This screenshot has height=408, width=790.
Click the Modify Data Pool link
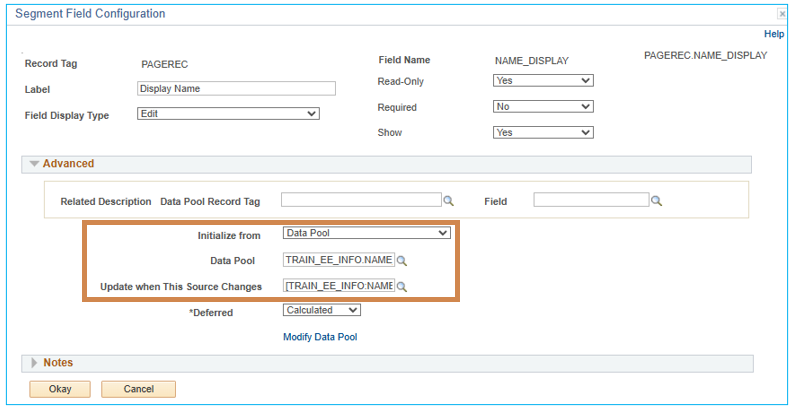(320, 337)
